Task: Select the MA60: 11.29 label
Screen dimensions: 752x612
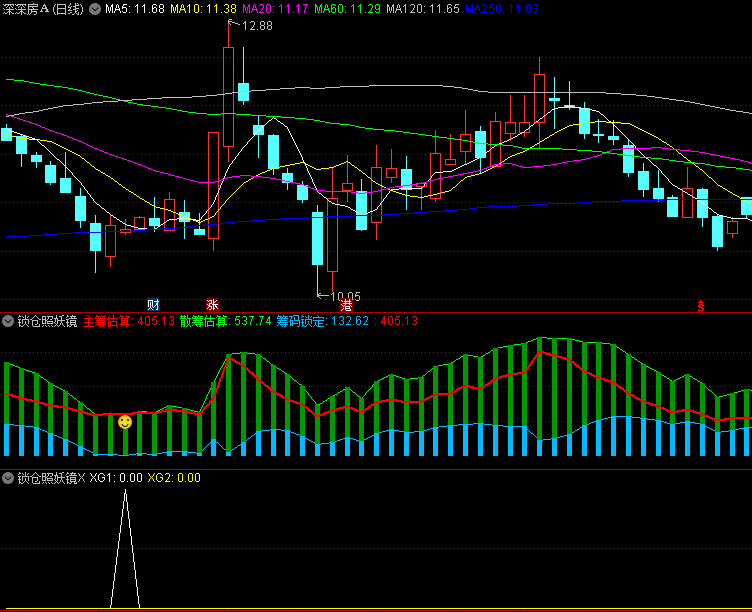Action: point(347,9)
